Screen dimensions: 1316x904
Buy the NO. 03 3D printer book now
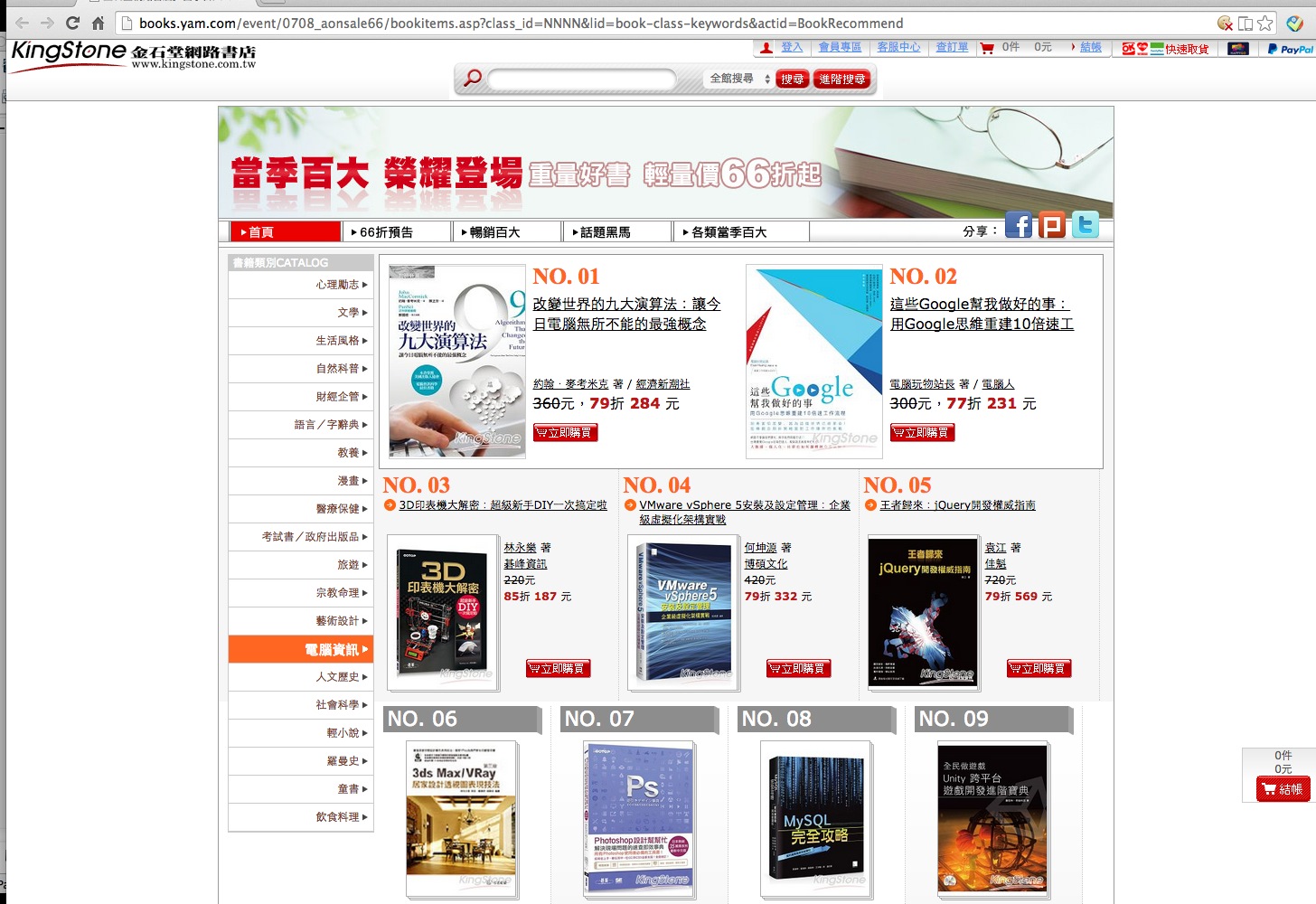pyautogui.click(x=559, y=668)
